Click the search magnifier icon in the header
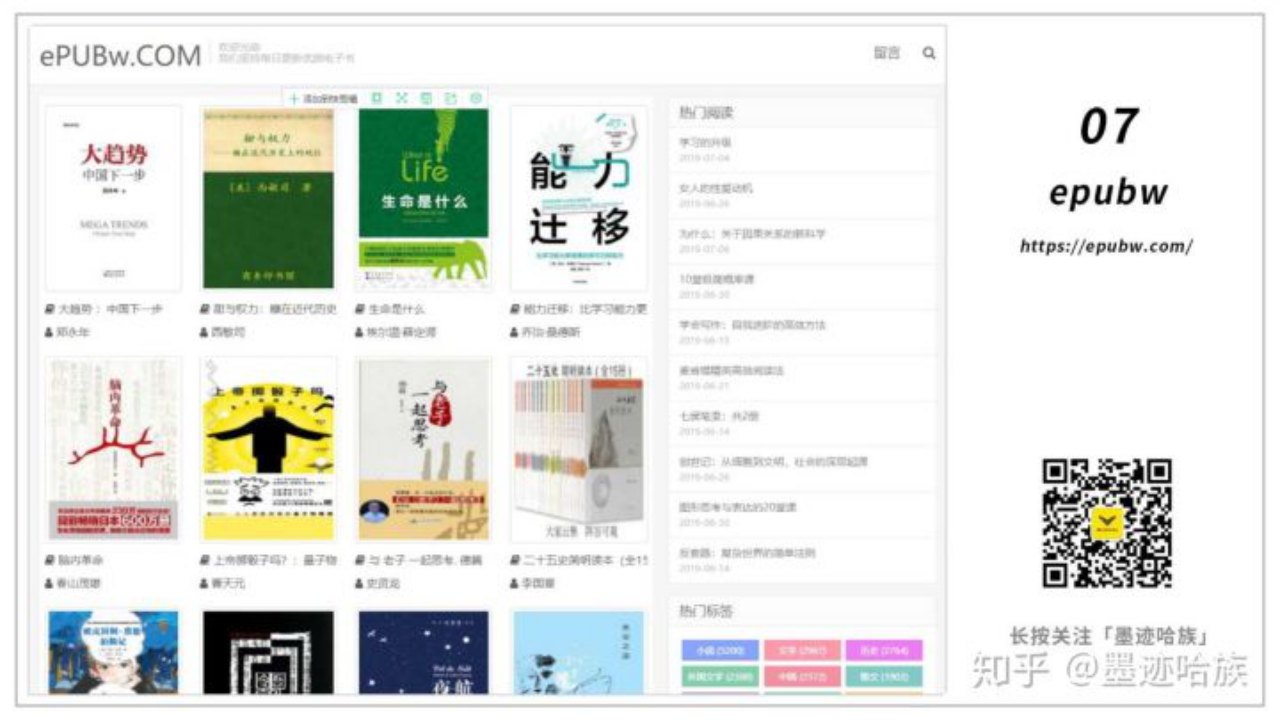 click(929, 53)
